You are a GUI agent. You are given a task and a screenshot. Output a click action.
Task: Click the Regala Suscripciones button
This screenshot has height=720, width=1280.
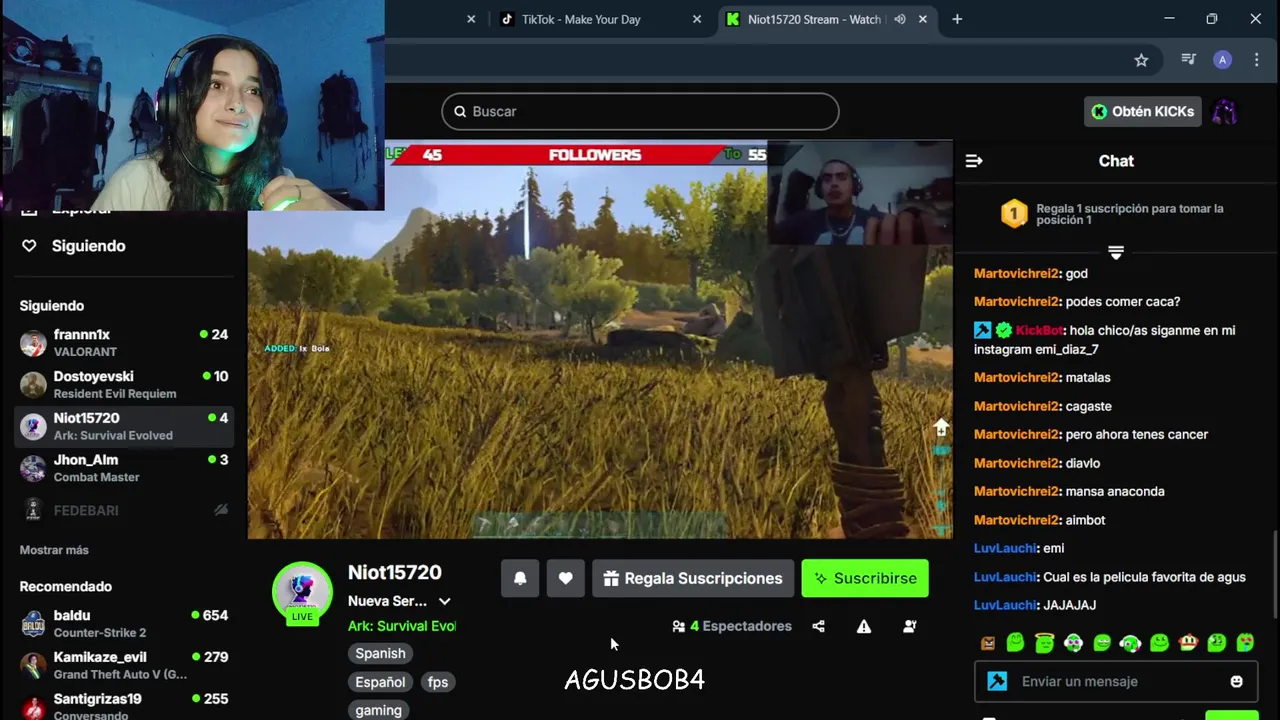click(x=693, y=578)
